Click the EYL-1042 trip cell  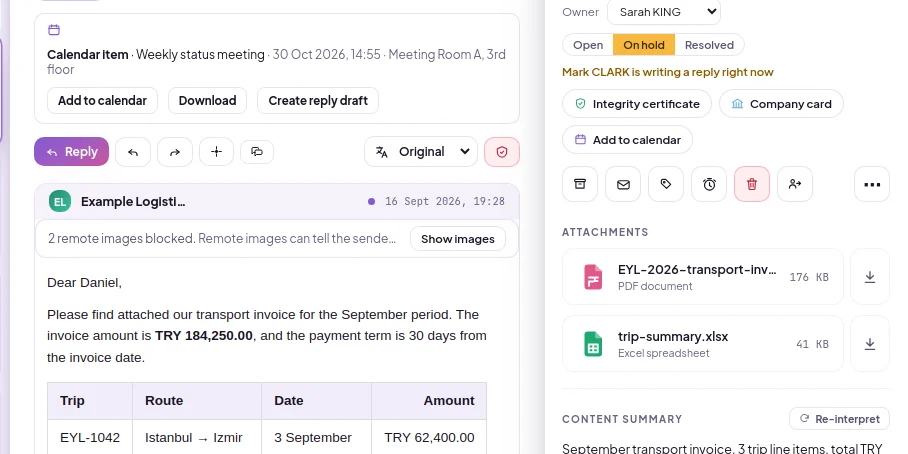click(90, 437)
